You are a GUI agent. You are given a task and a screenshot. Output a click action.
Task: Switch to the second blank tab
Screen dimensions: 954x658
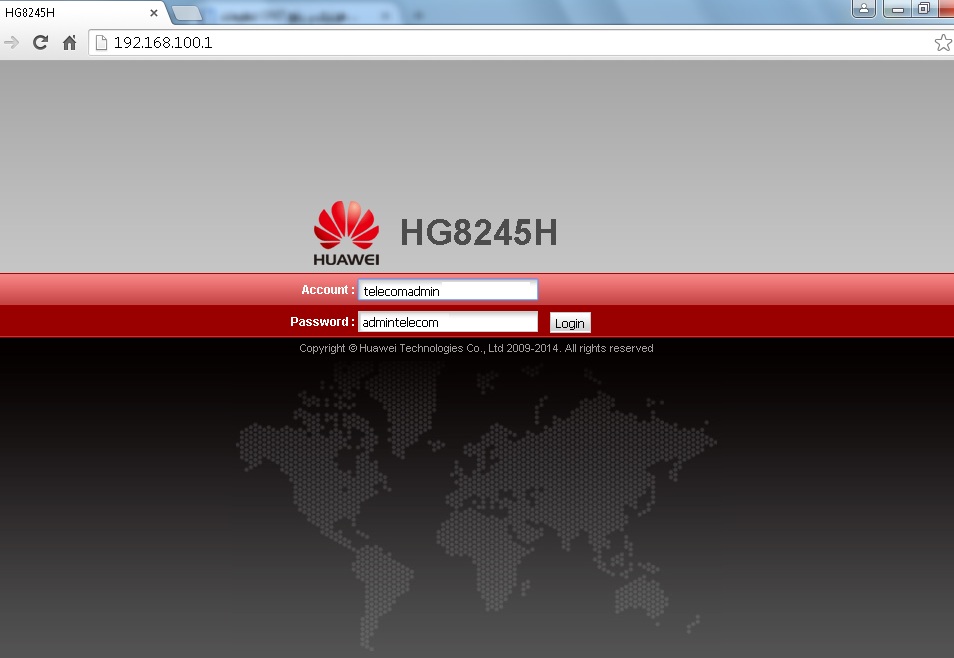tap(188, 14)
